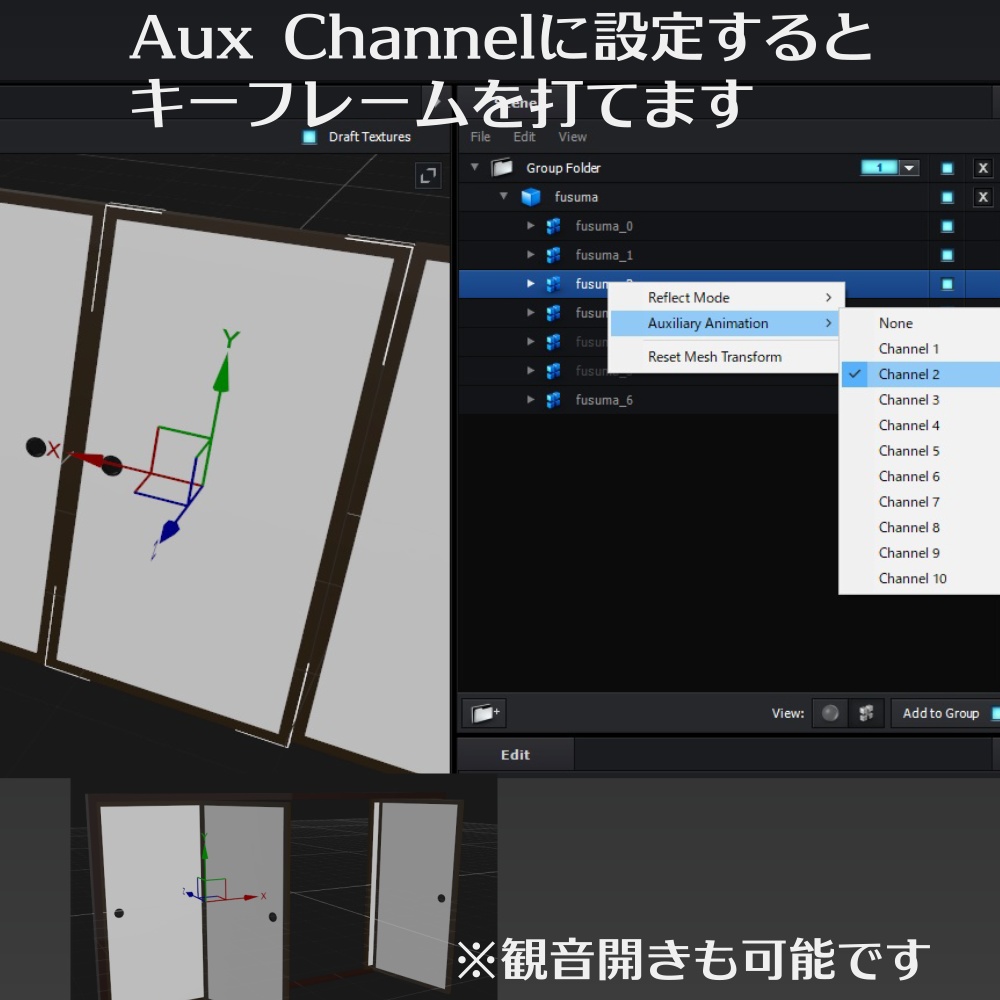Screen dimensions: 1000x1000
Task: Toggle visibility checkbox for fusuma
Action: 947,197
